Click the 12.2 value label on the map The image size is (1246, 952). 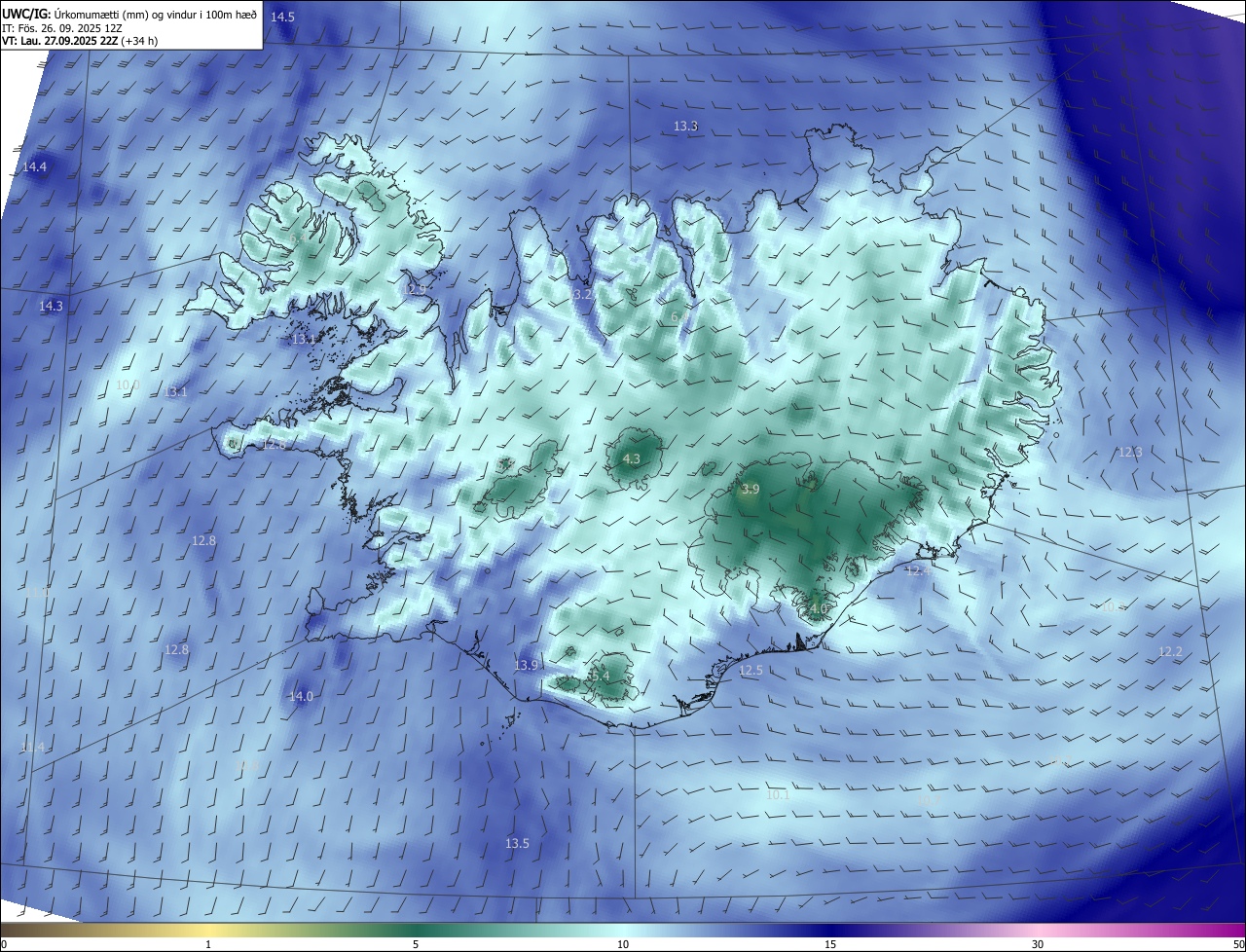tap(1170, 651)
